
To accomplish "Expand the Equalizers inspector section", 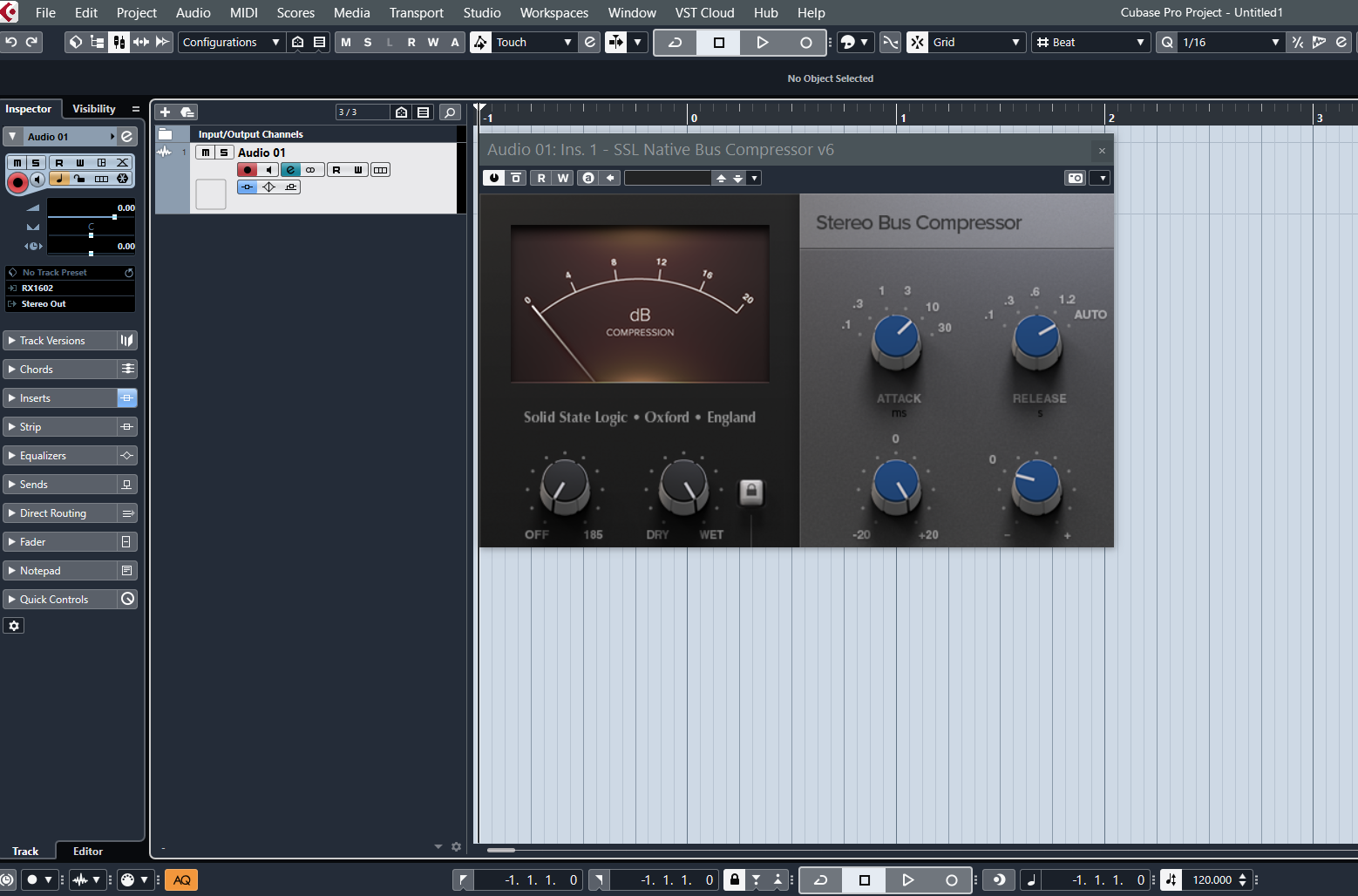I will [x=60, y=456].
